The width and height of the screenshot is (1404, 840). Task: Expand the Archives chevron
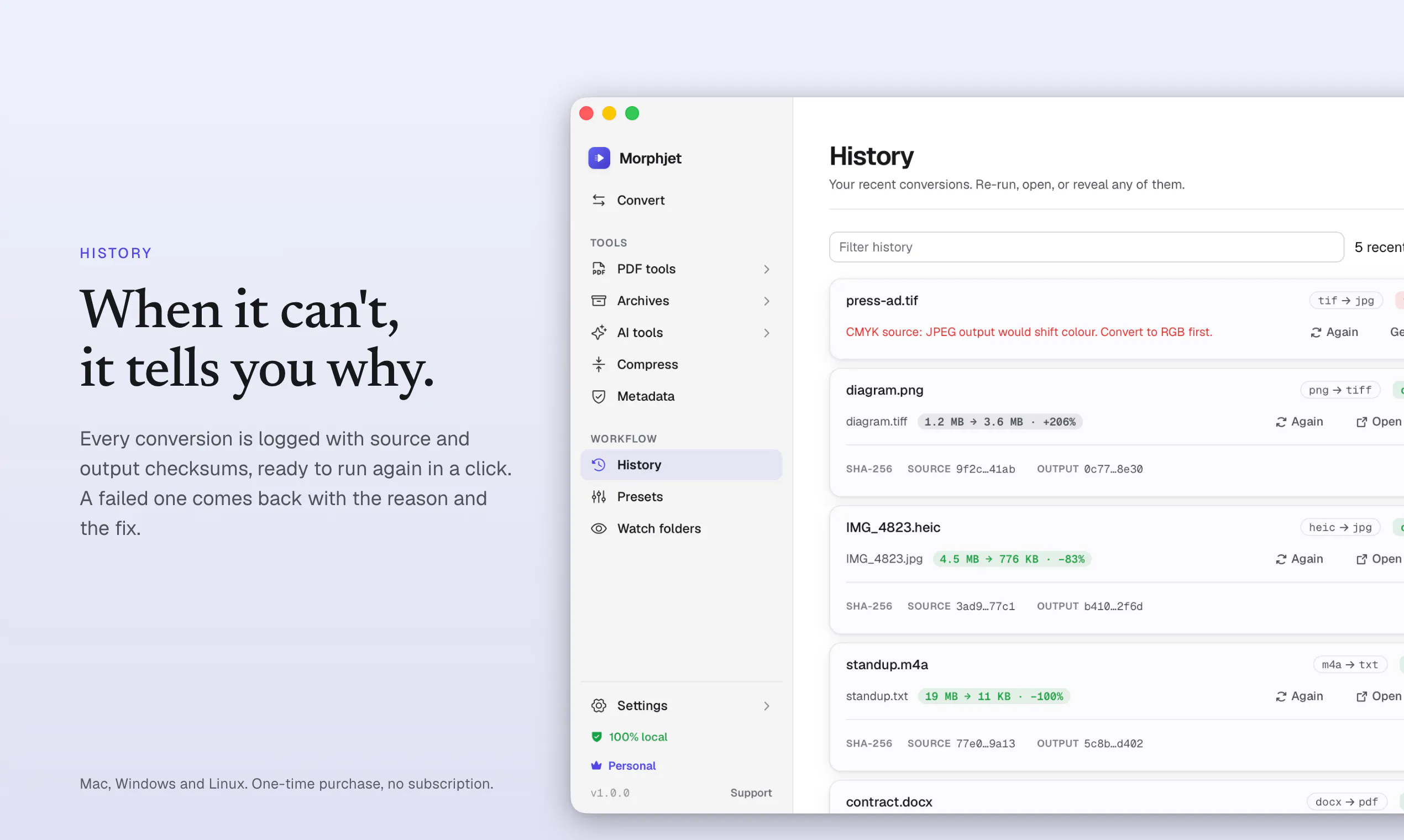(767, 301)
